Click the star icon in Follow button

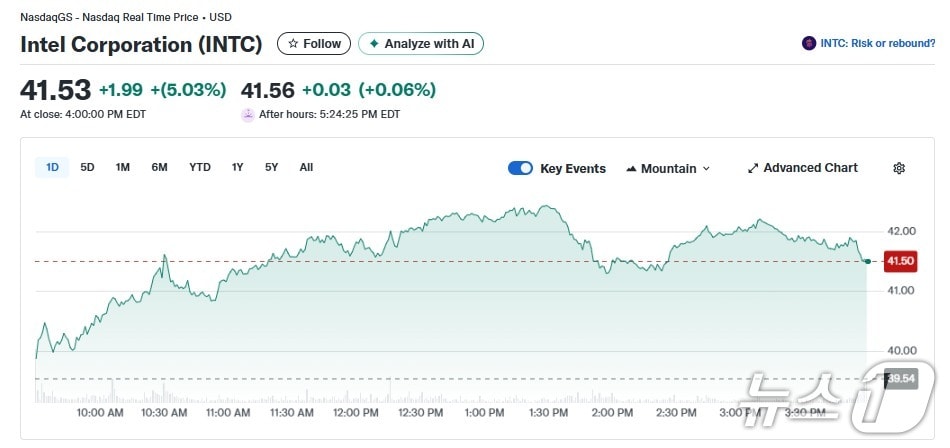293,44
